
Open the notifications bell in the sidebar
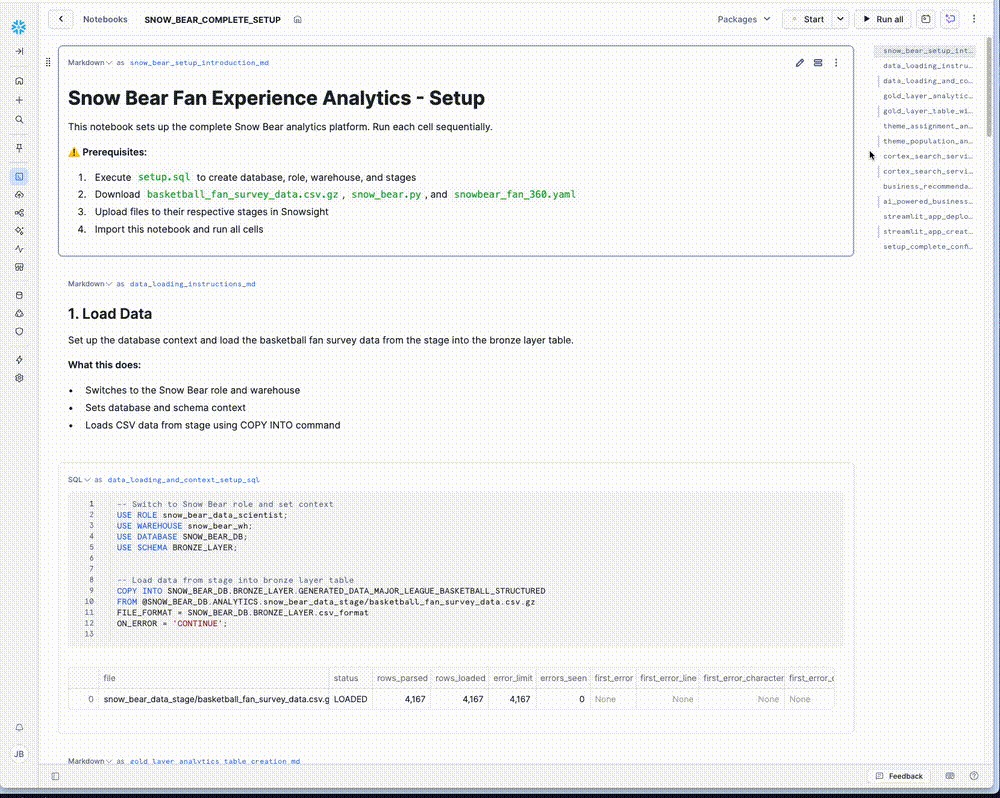coord(19,727)
